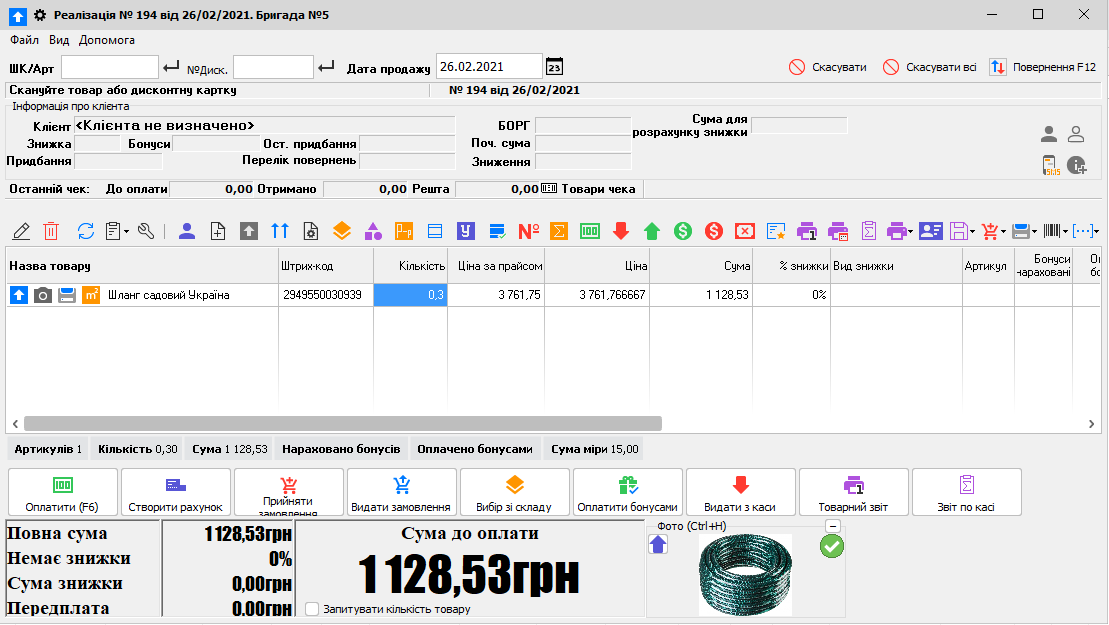
Task: Open the Допомога menu
Action: 106,40
